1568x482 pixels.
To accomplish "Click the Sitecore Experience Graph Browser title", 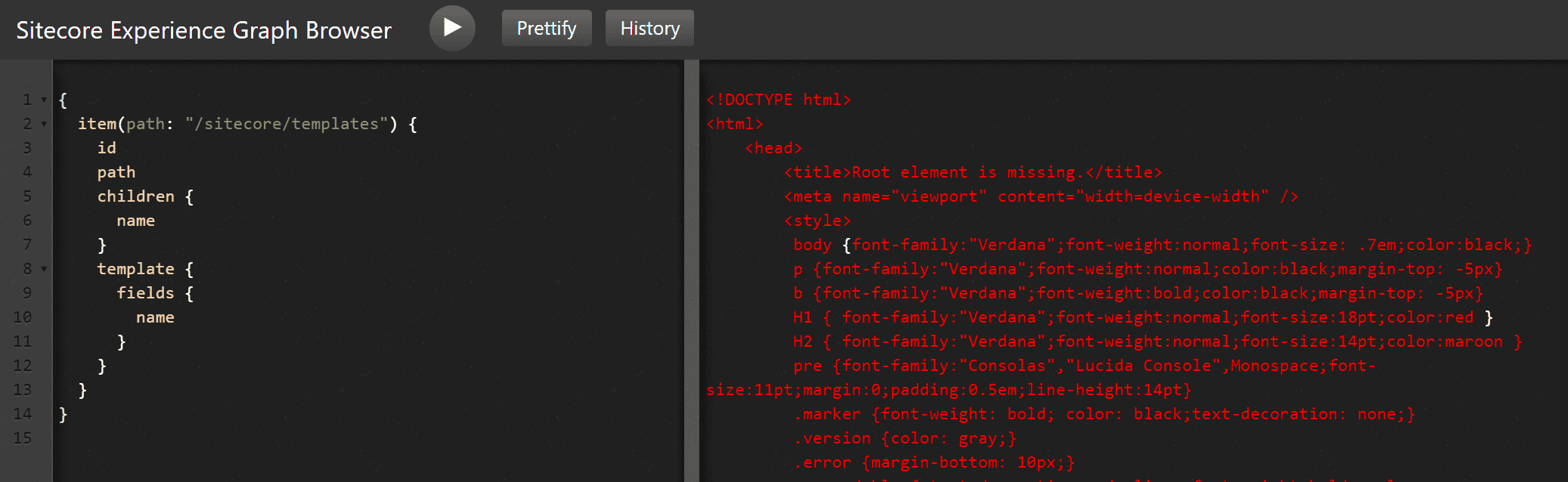I will tap(203, 30).
